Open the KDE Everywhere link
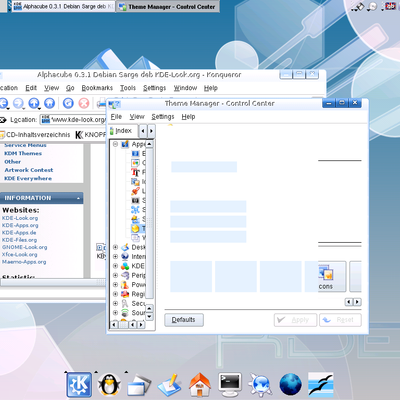Image resolution: width=400 pixels, height=400 pixels. [x=28, y=178]
